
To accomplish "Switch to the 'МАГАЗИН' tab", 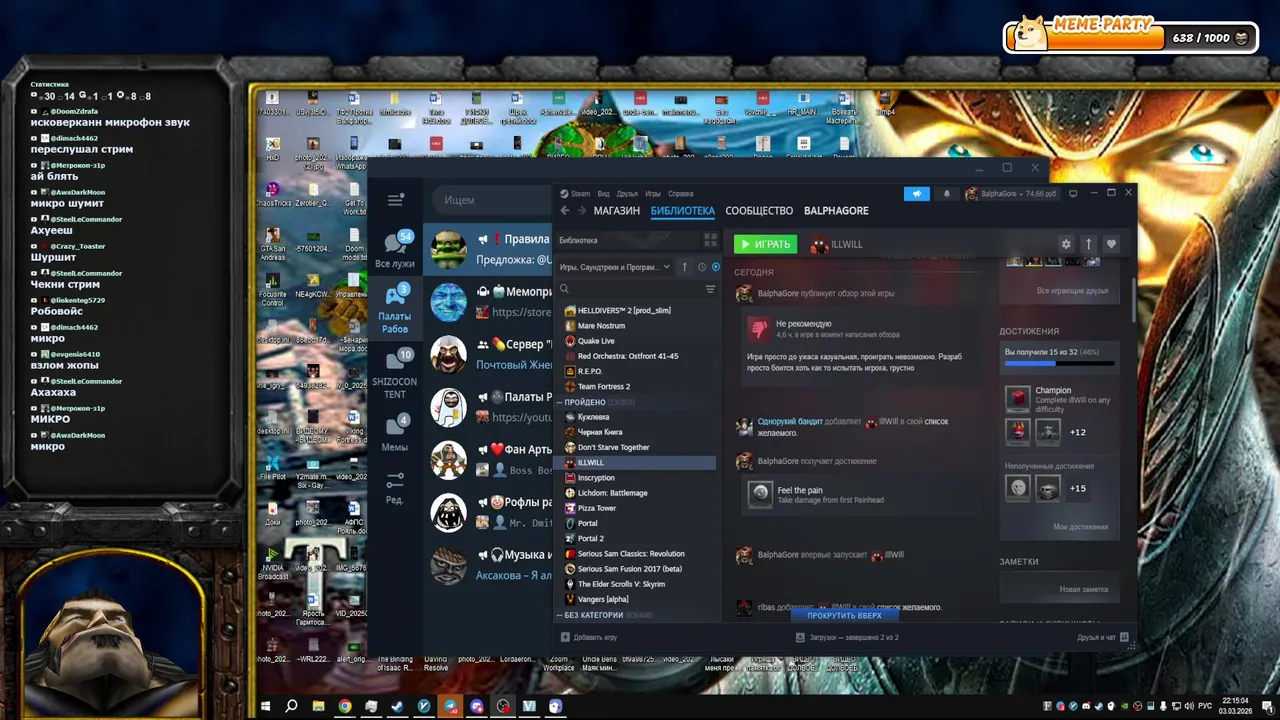I will click(616, 211).
